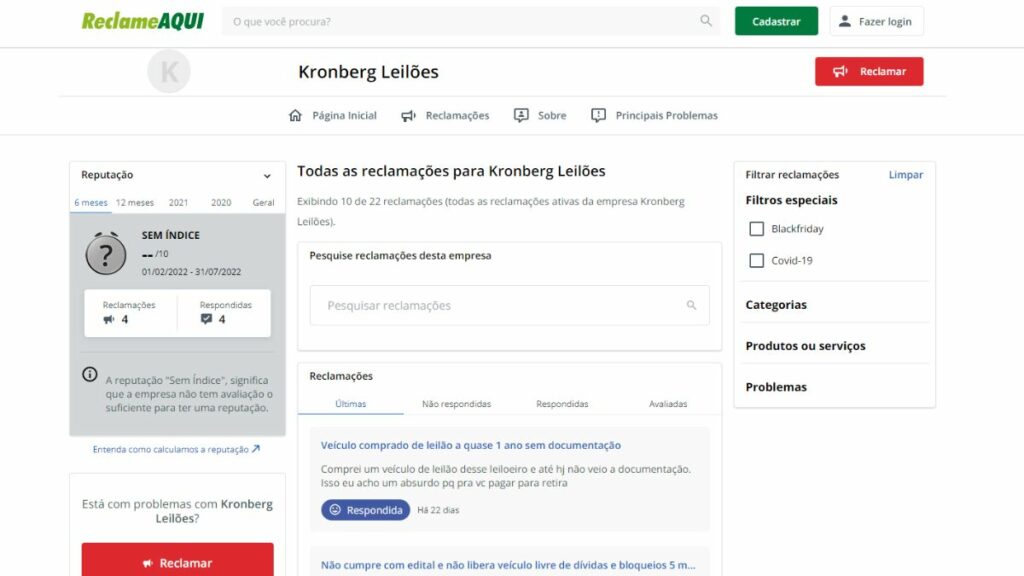The width and height of the screenshot is (1024, 576).
Task: Click the Limpar filters link
Action: tap(905, 175)
